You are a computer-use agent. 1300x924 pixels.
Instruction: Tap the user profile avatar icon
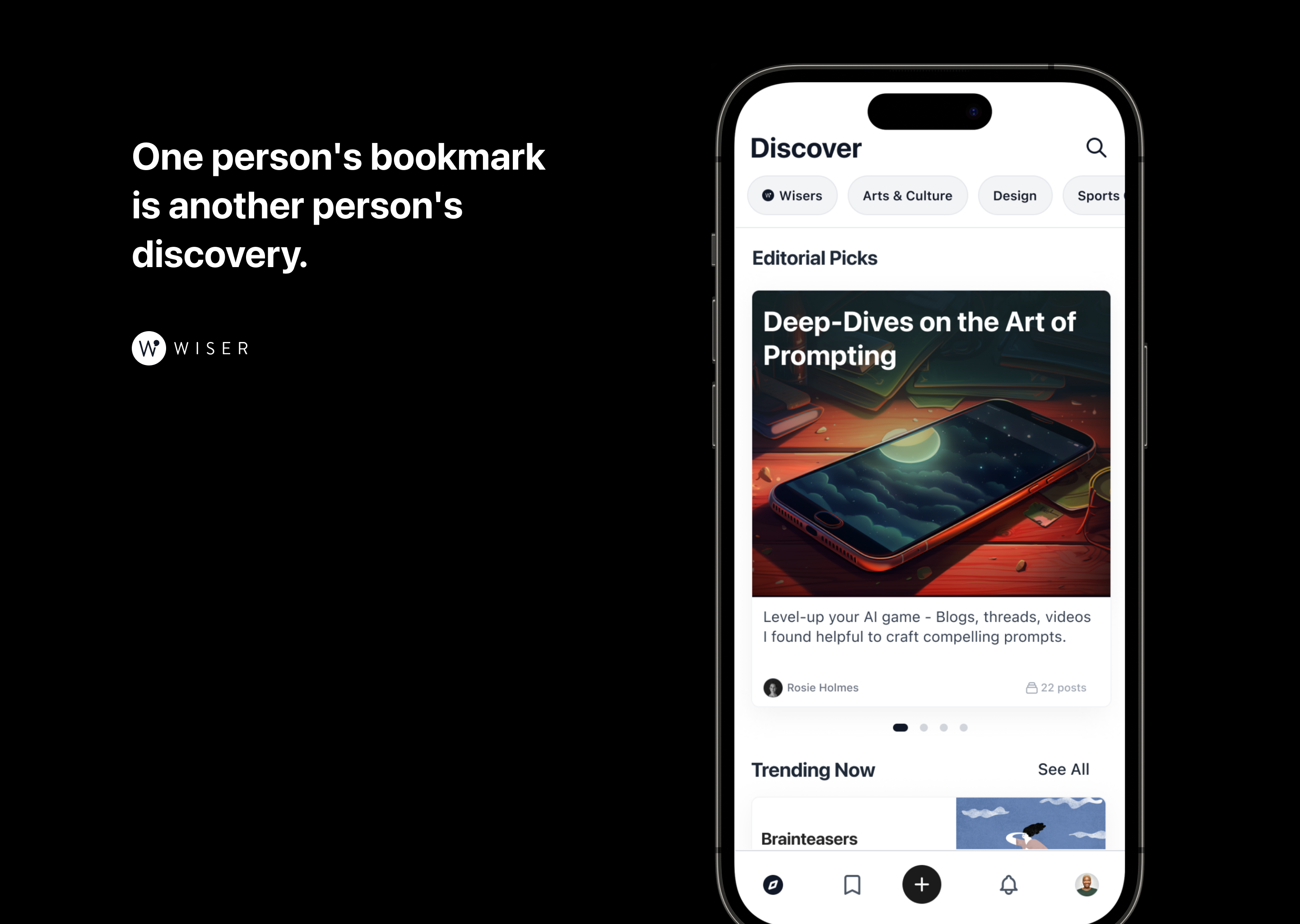pyautogui.click(x=1086, y=884)
